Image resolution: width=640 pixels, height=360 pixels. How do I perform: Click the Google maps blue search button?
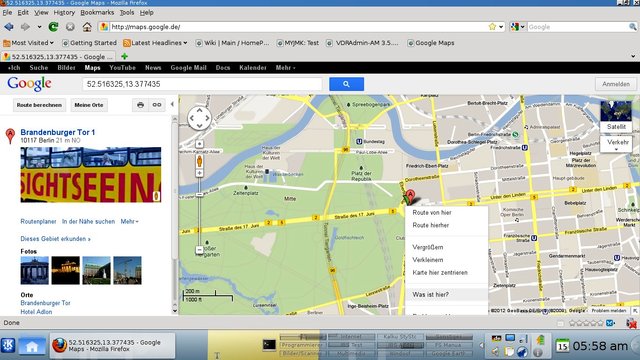346,84
